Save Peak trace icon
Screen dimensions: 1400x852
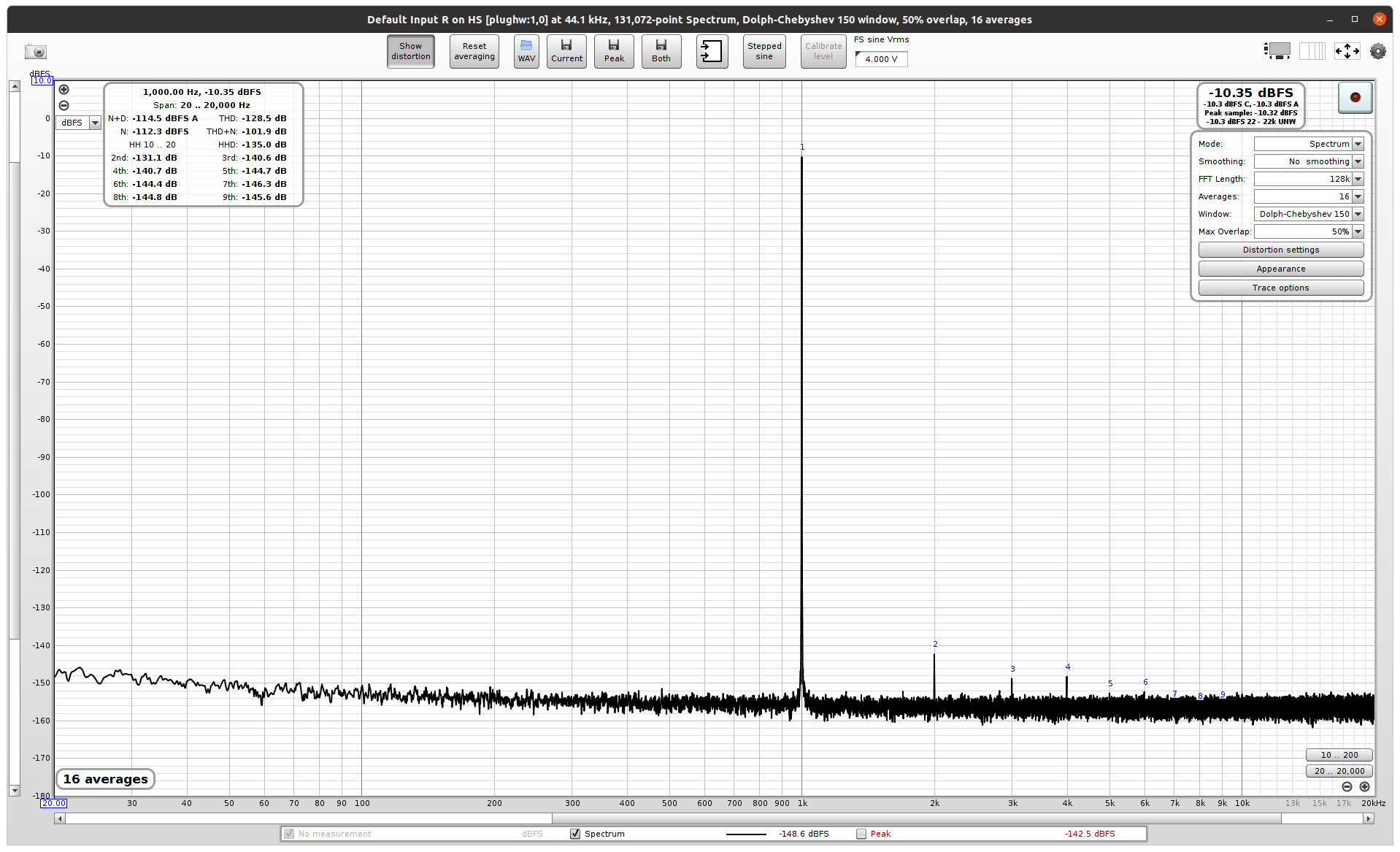(x=614, y=51)
